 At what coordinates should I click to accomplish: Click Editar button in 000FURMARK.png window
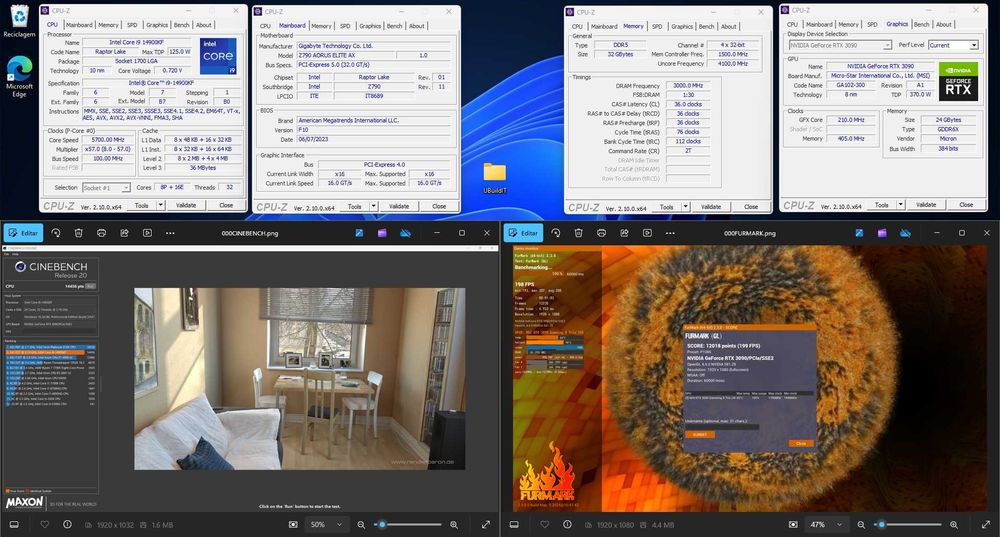[524, 233]
